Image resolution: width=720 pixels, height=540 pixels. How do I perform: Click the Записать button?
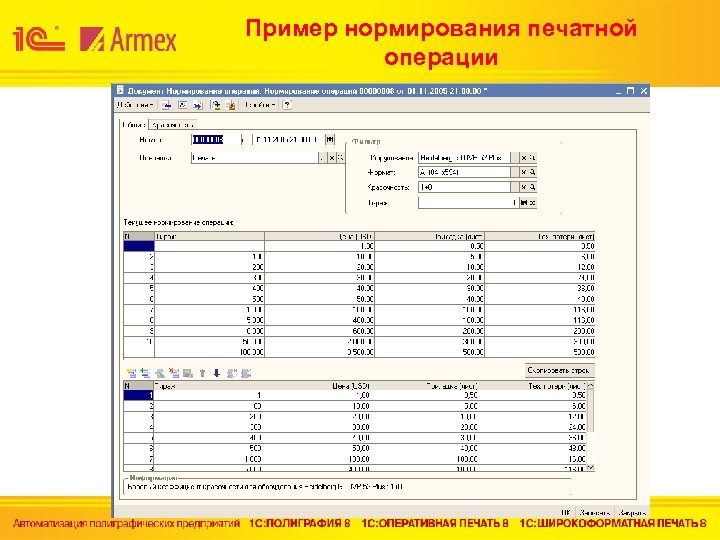coord(595,512)
